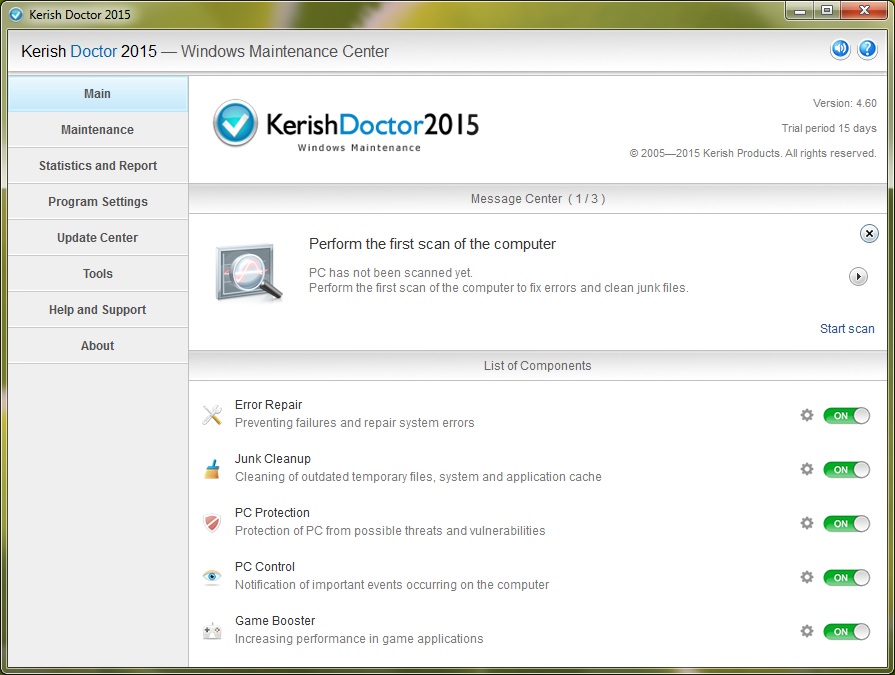
Task: Open Junk Cleanup settings gear
Action: [807, 469]
